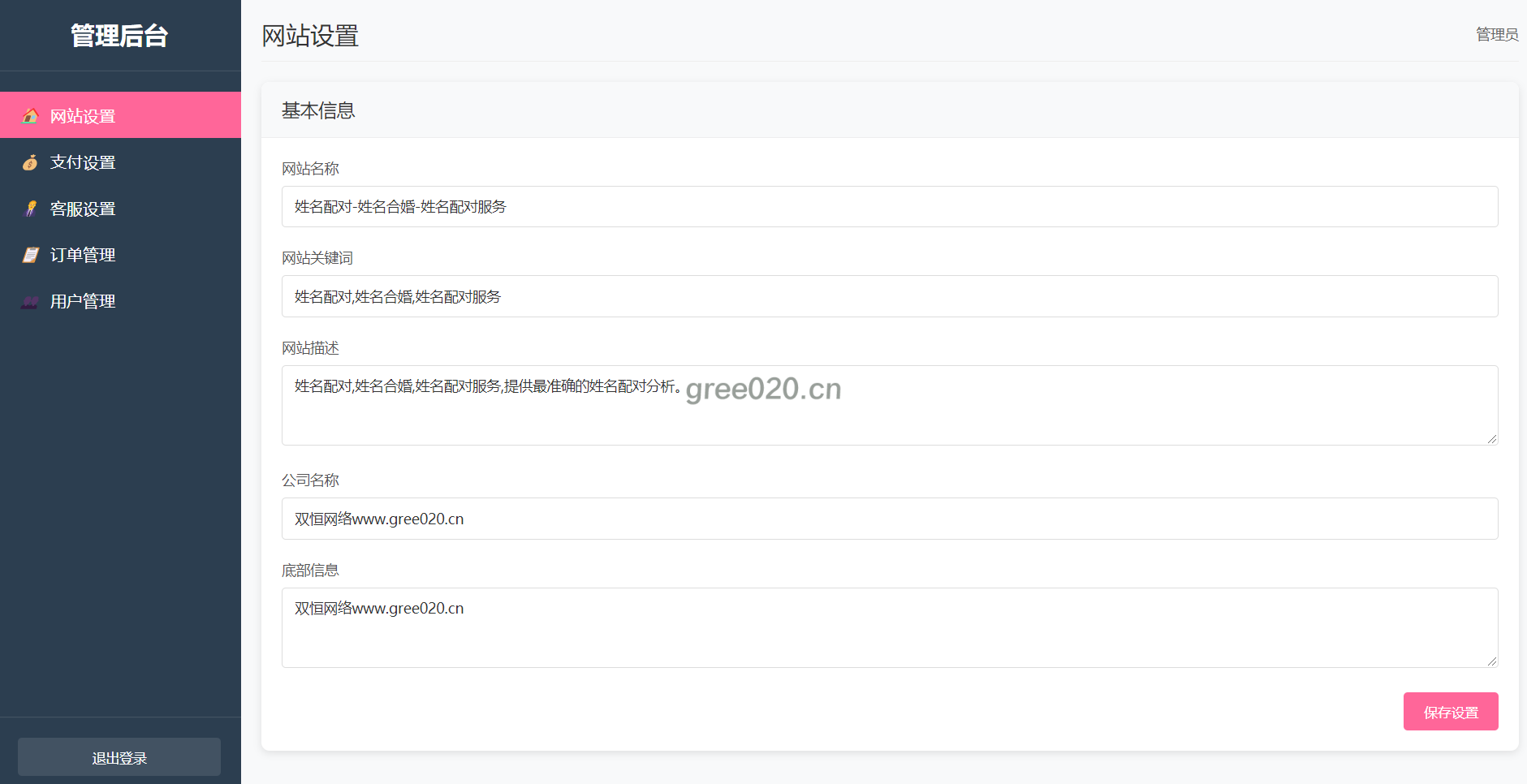Screen dimensions: 1527x784
Task: Focus the 公司名称 input box
Action: [x=889, y=519]
